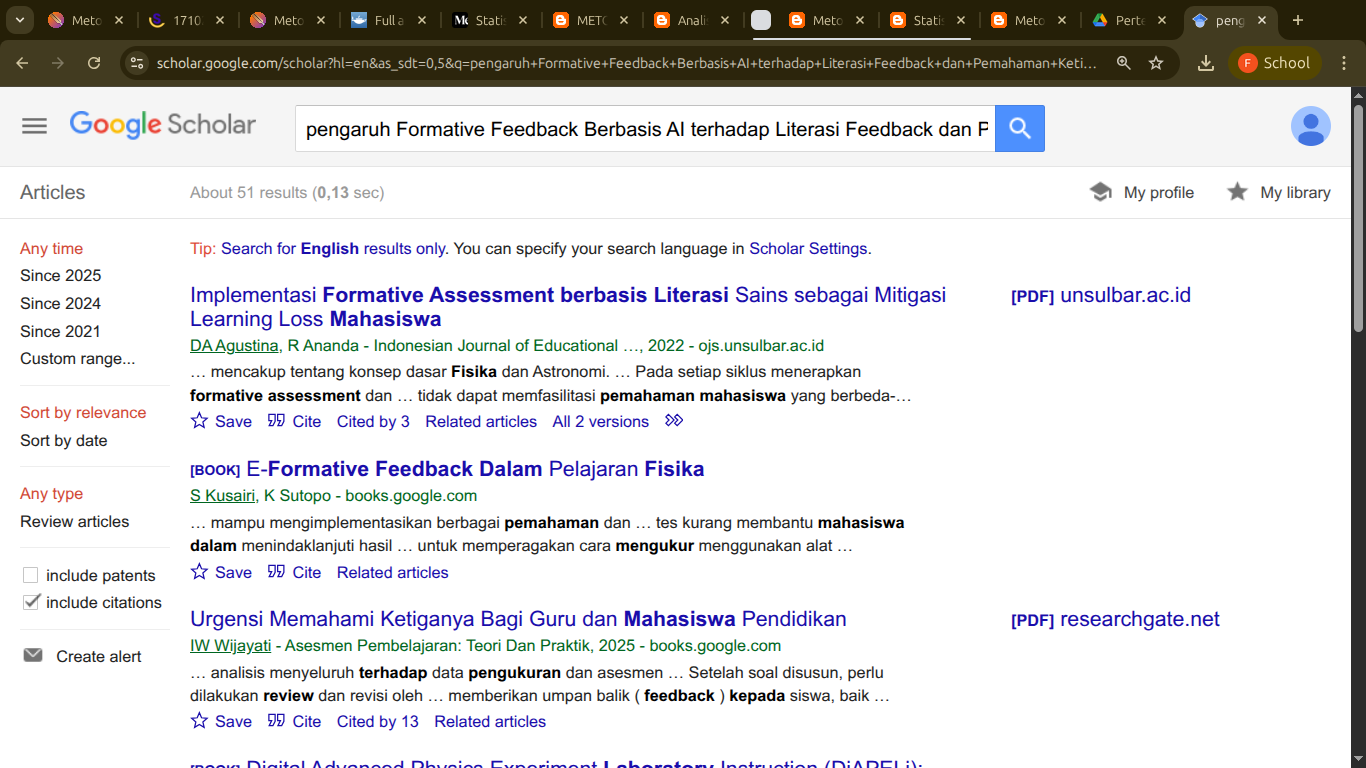Click Cite quote icon for E-Formative Feedback book
1366x768 pixels.
click(277, 572)
